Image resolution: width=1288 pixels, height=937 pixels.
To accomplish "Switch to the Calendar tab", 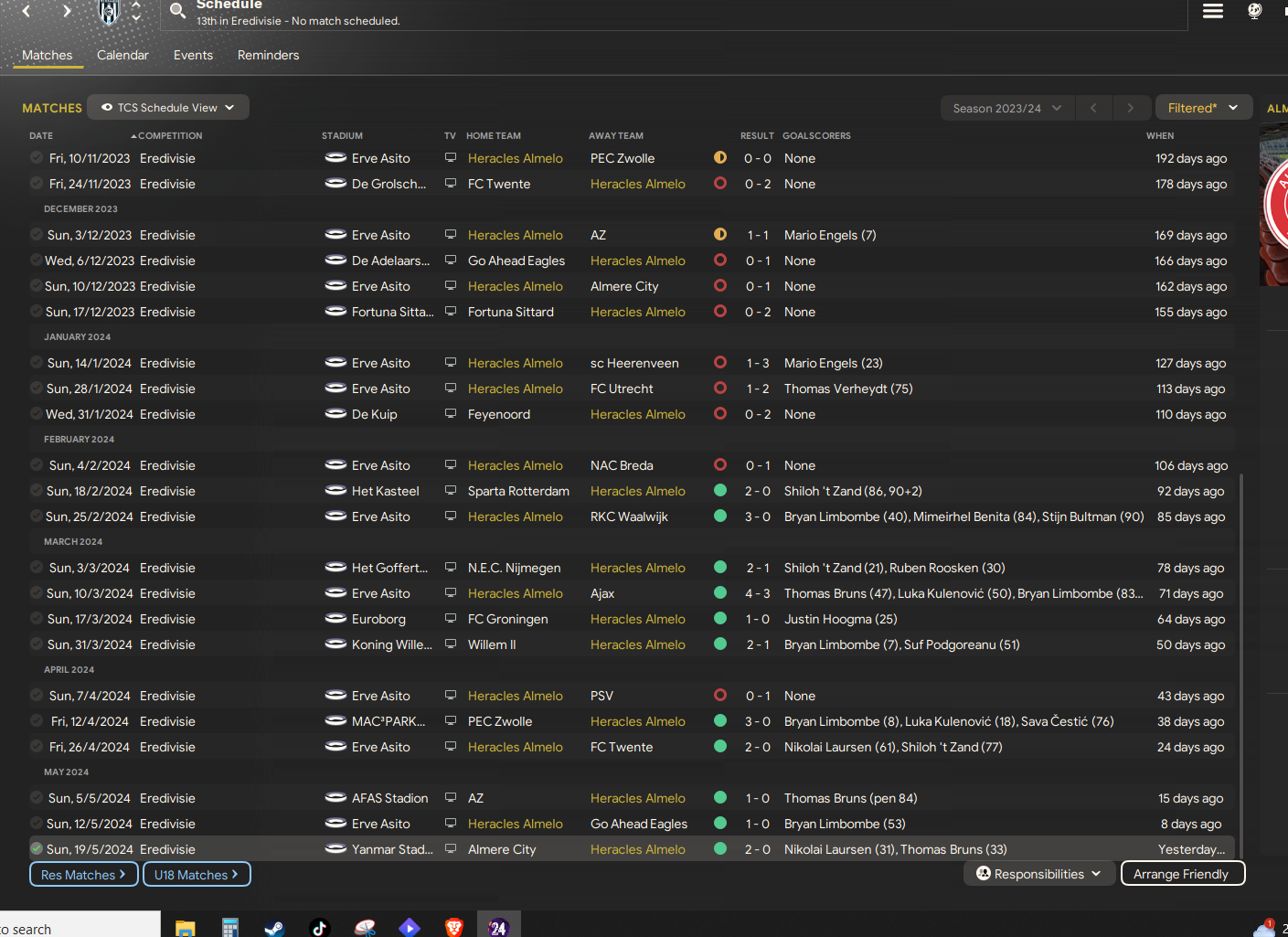I will tap(122, 55).
